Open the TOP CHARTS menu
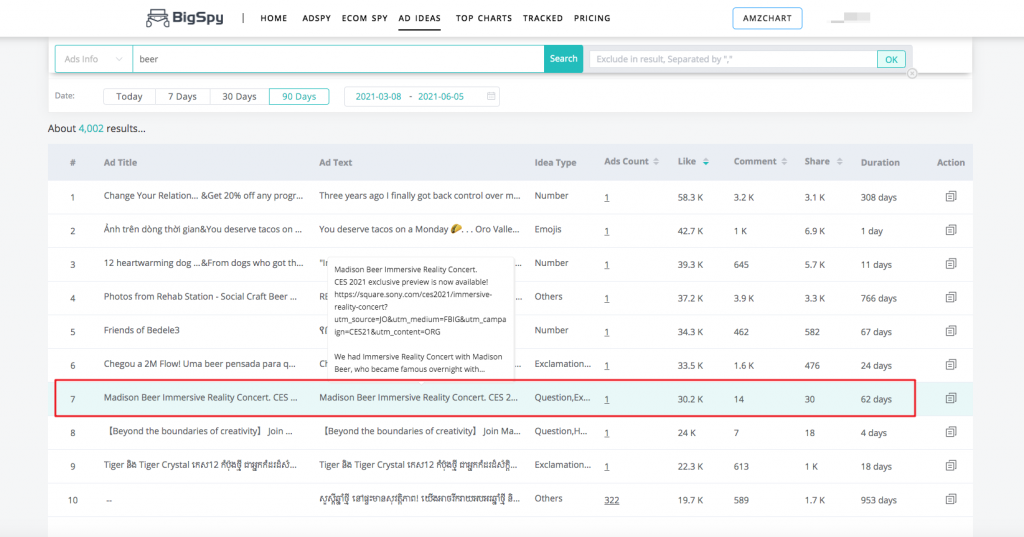The width and height of the screenshot is (1024, 537). pos(484,18)
